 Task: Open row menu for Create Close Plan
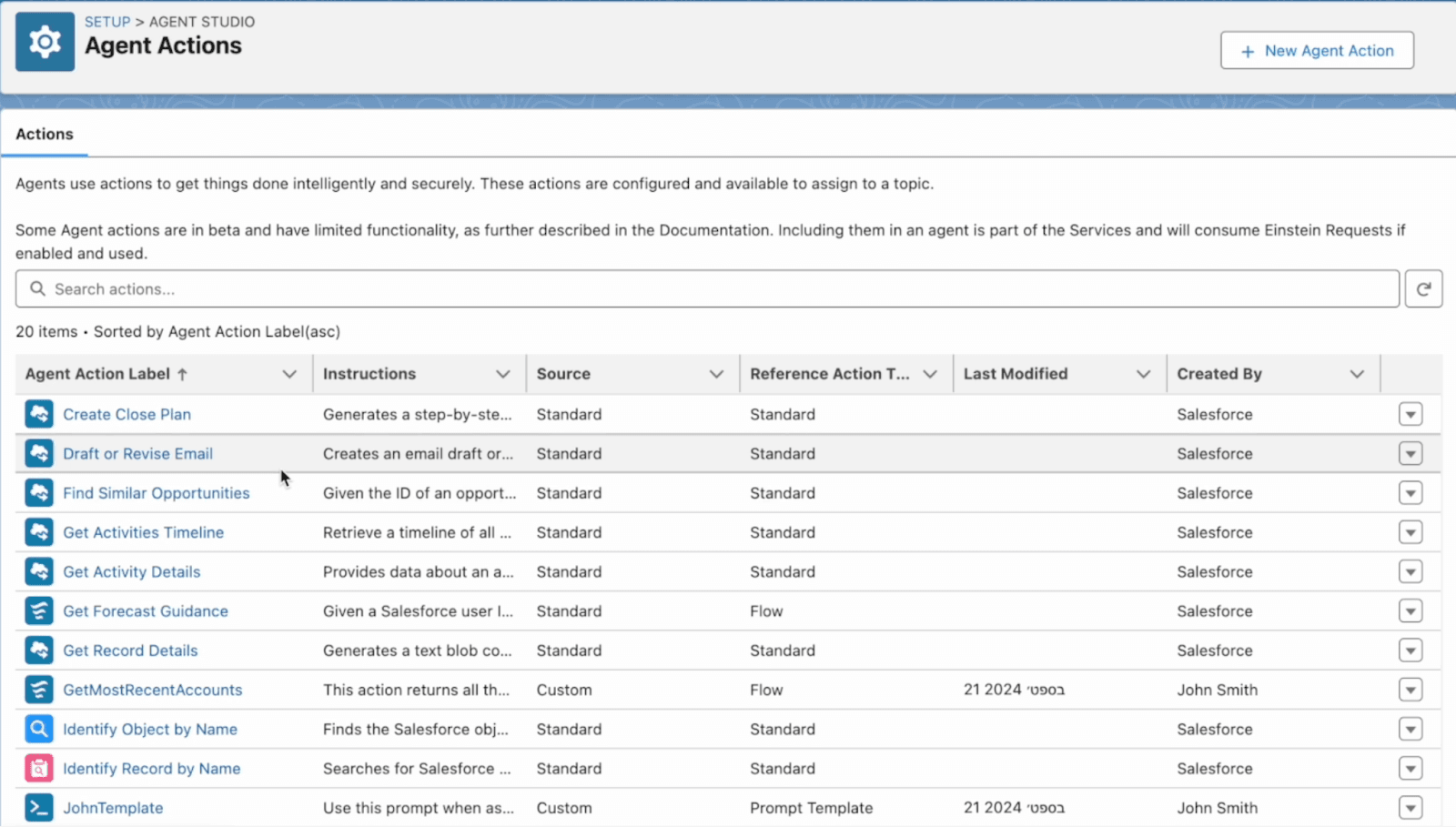click(1410, 415)
